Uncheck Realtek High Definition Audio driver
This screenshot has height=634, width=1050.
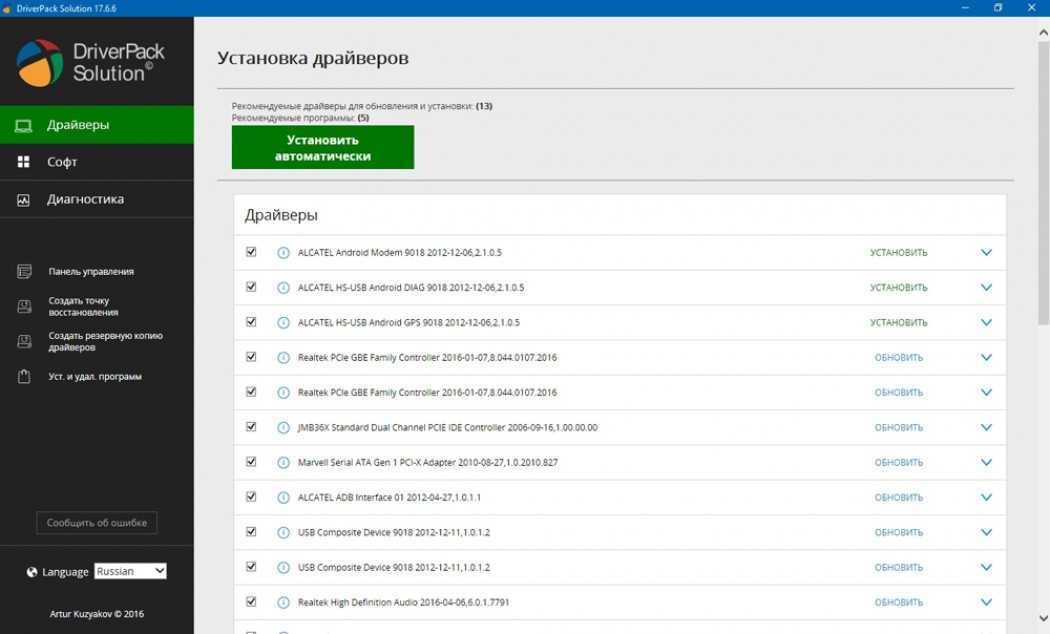coord(251,602)
